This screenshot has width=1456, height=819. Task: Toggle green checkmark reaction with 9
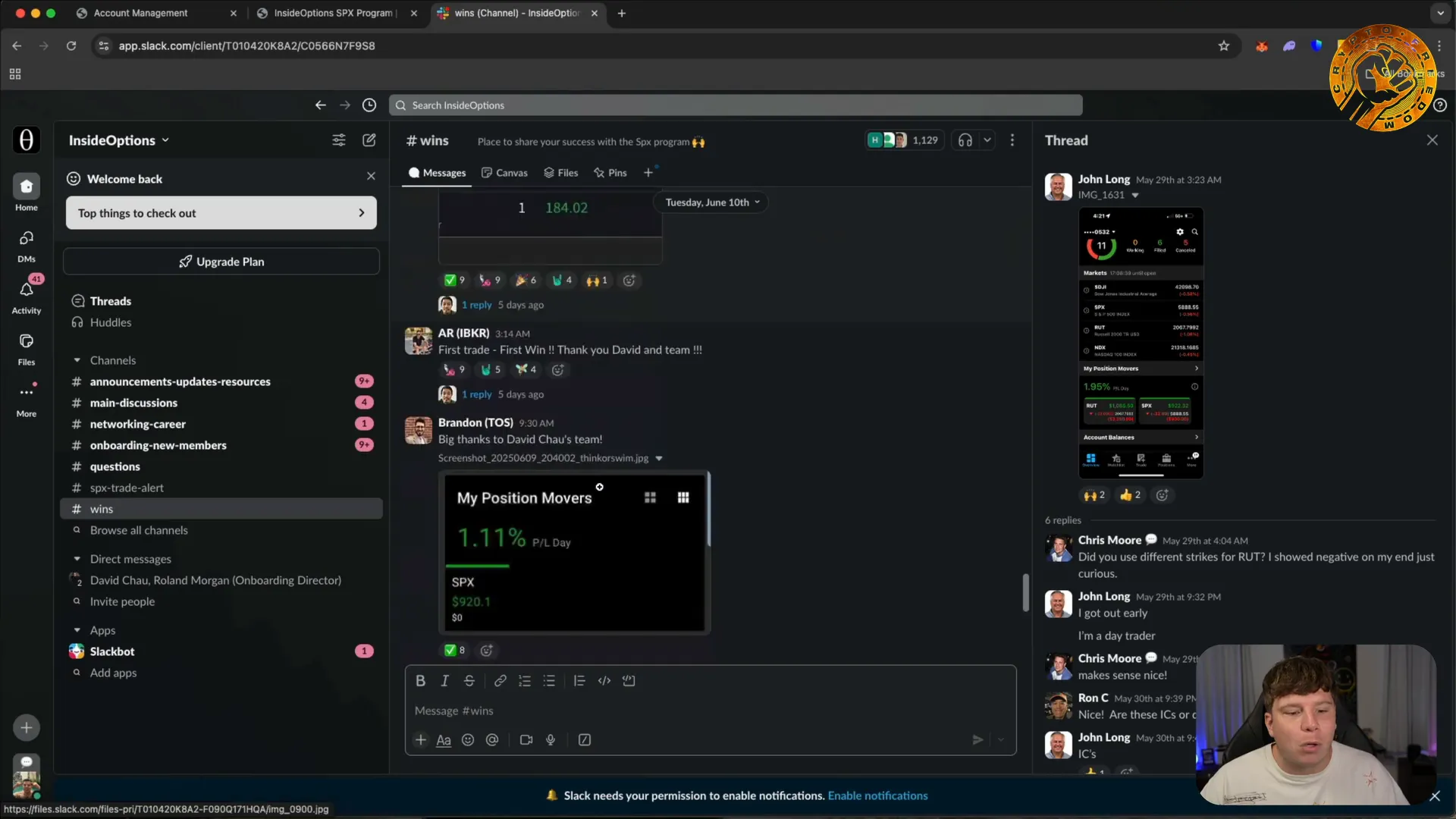(454, 281)
